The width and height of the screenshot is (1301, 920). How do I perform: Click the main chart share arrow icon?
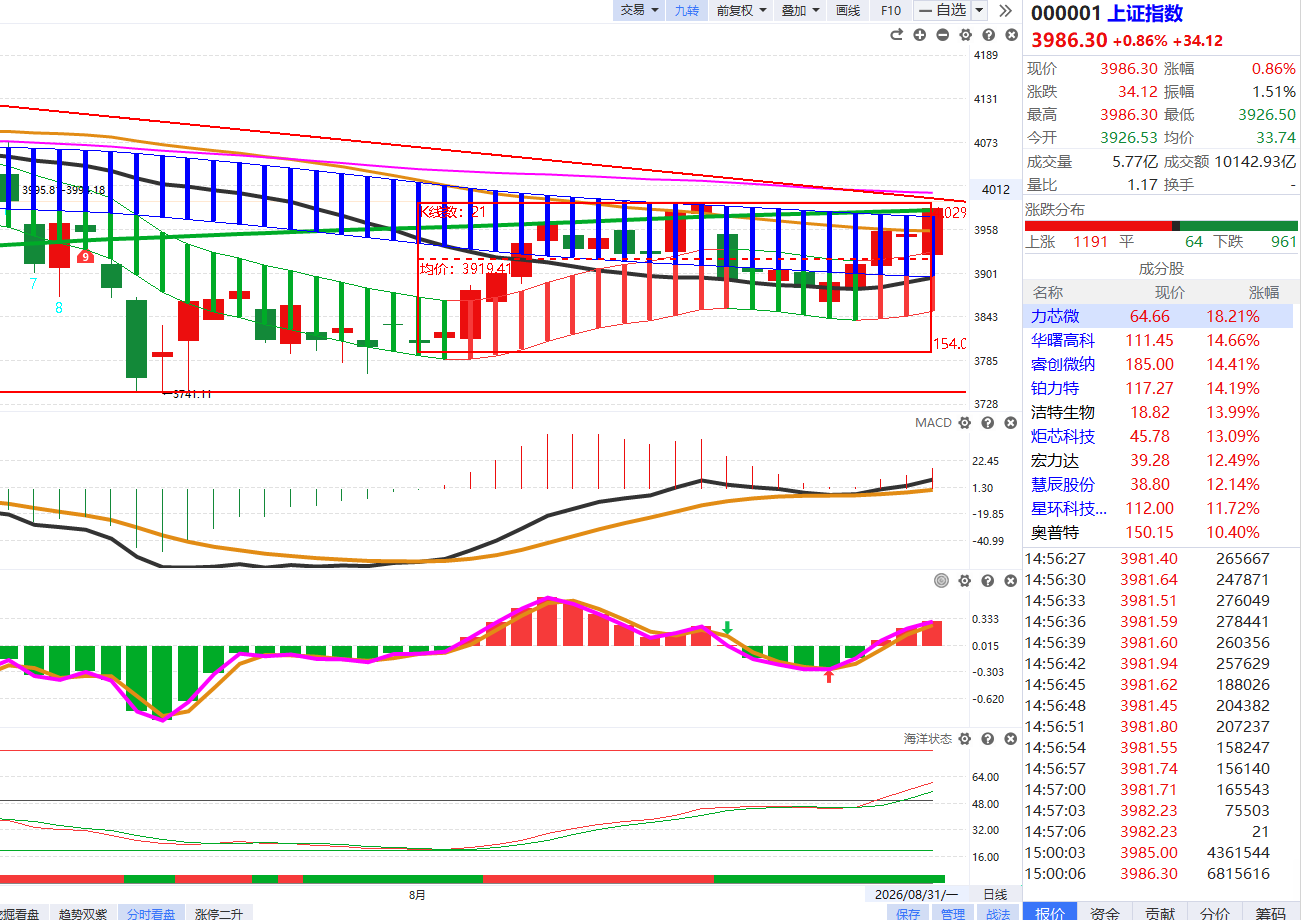pos(896,35)
